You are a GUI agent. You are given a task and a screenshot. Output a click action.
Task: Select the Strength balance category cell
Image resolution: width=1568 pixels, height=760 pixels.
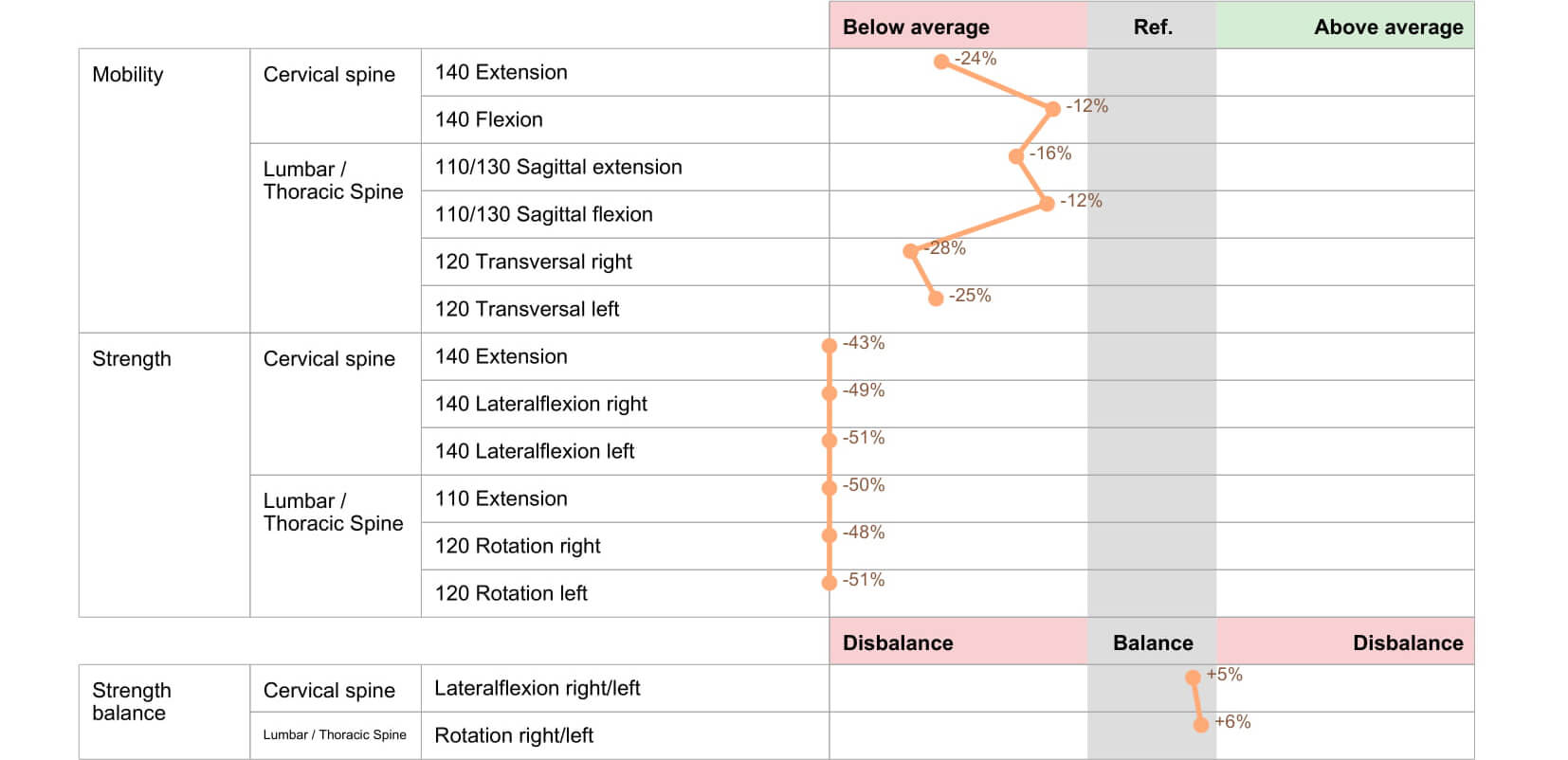pos(132,701)
